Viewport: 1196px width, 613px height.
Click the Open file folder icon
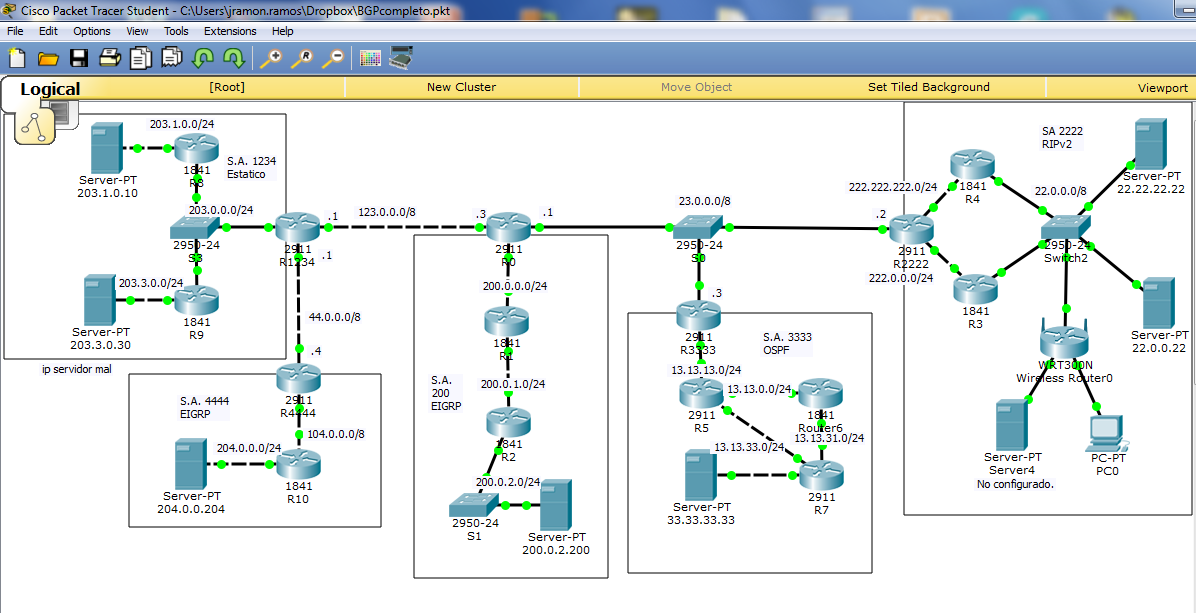[48, 58]
